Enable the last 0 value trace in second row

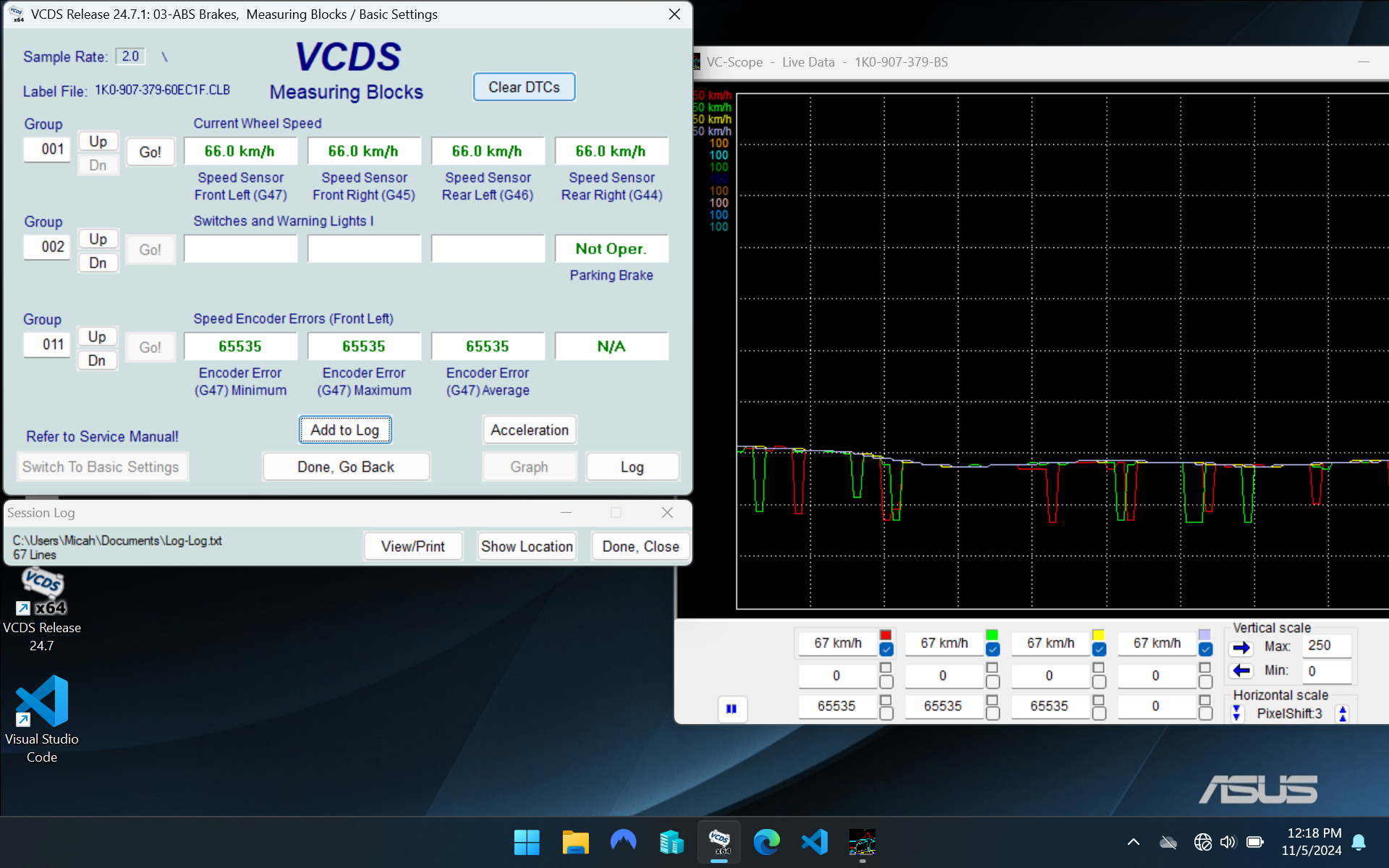pos(1205,681)
